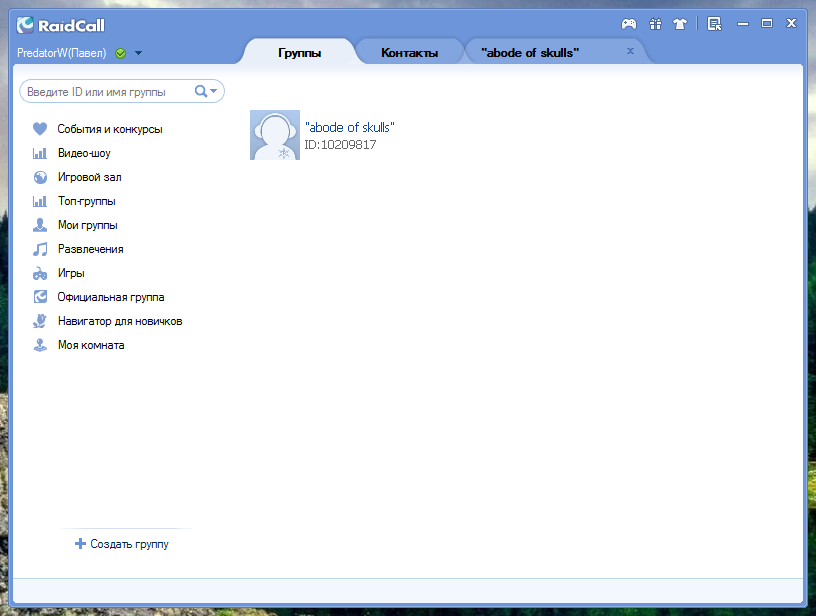The height and width of the screenshot is (616, 816).
Task: Switch to the Контакты tab
Action: (409, 53)
